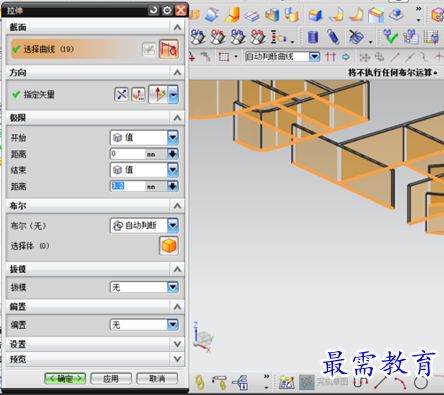This screenshot has width=444, height=395.
Task: Open the 布尔 自动判断 dropdown
Action: (173, 226)
